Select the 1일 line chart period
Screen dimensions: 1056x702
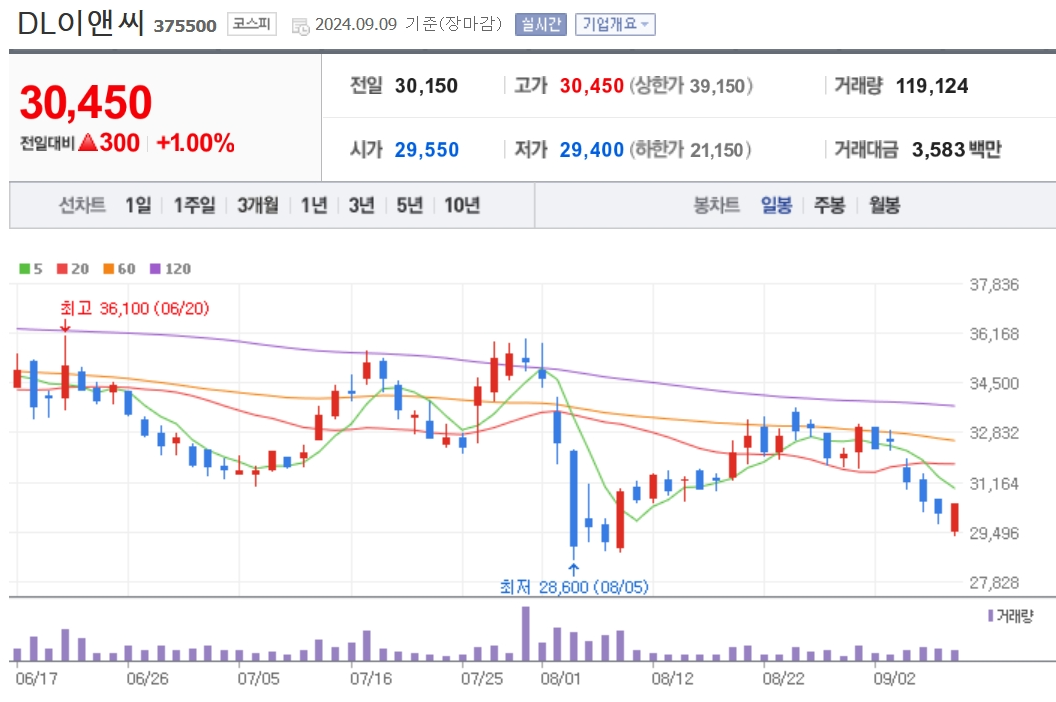(x=138, y=205)
